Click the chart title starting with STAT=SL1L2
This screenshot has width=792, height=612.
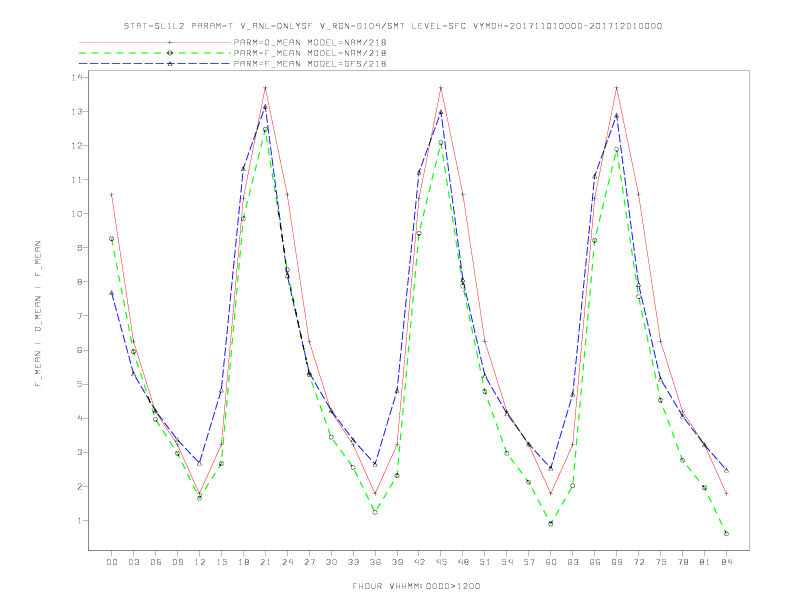tap(393, 26)
